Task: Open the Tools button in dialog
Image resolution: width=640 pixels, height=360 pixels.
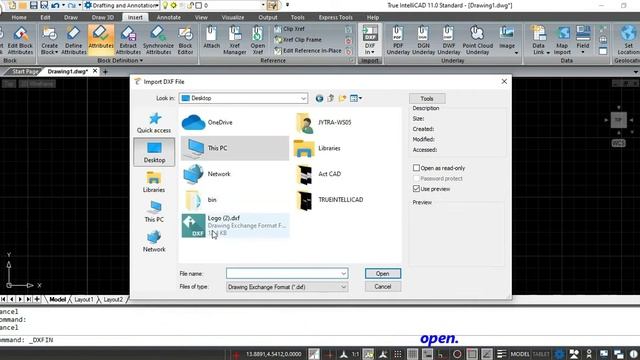Action: pyautogui.click(x=427, y=99)
